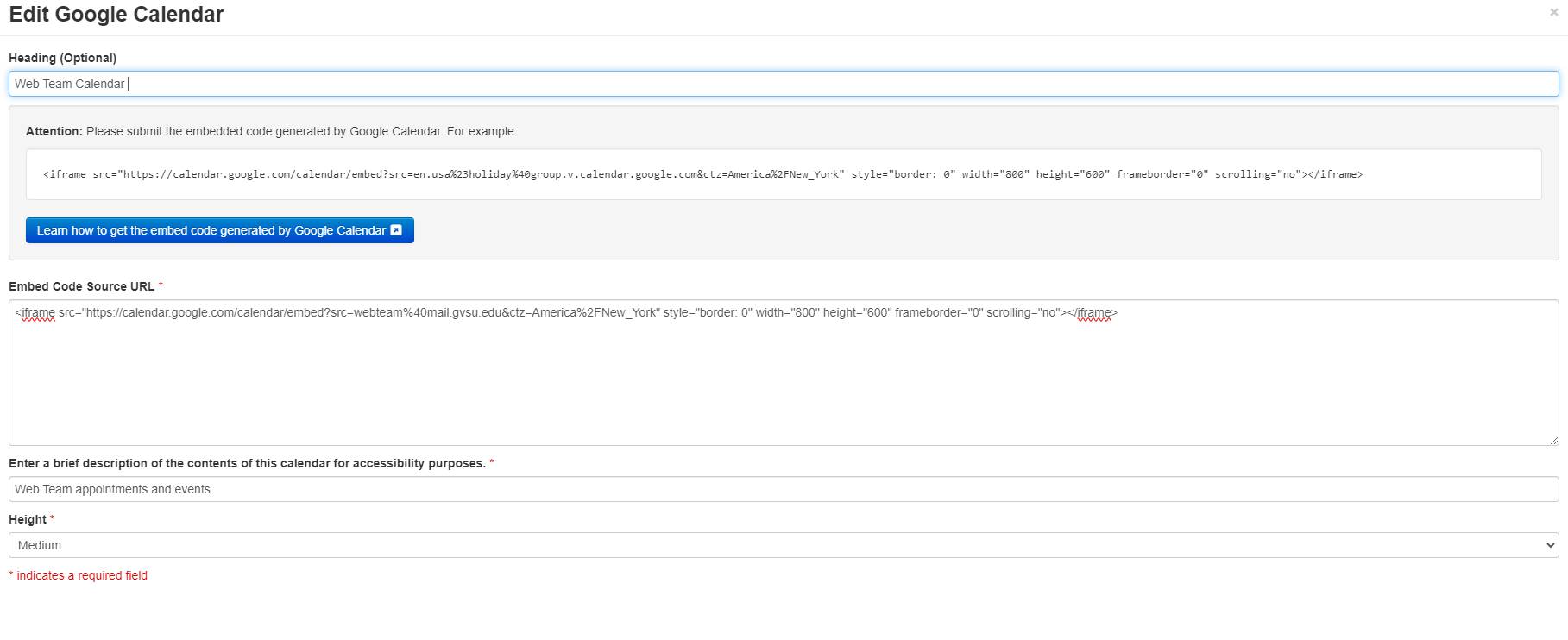Click the underlined opening 'iframe' word in the textarea
Screen dimensions: 1568x640
pyautogui.click(x=38, y=312)
